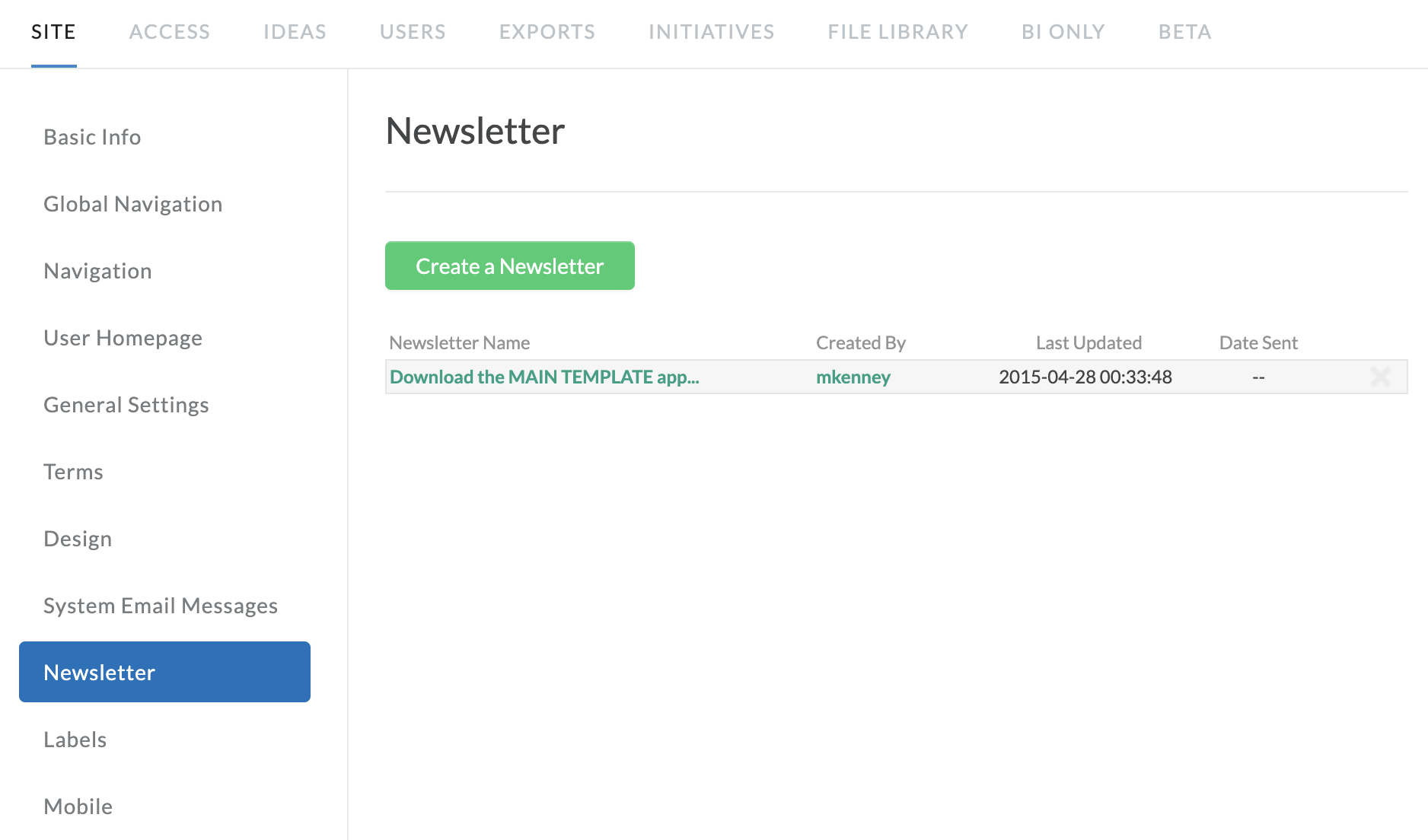Screen dimensions: 1428x840
Task: Switch to the INITIATIVES tab
Action: pos(711,32)
